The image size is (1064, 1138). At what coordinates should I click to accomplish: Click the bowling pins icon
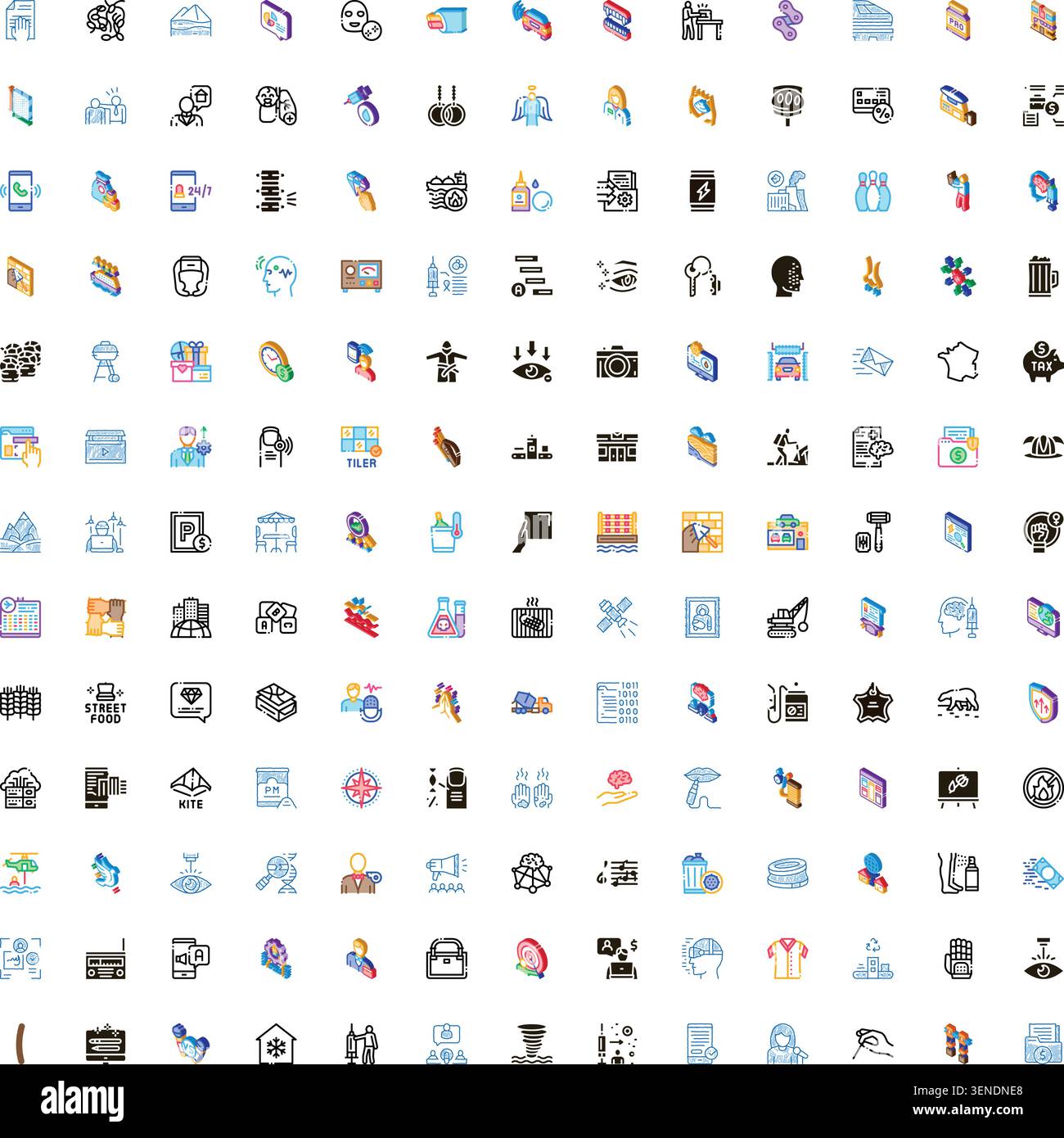(872, 192)
